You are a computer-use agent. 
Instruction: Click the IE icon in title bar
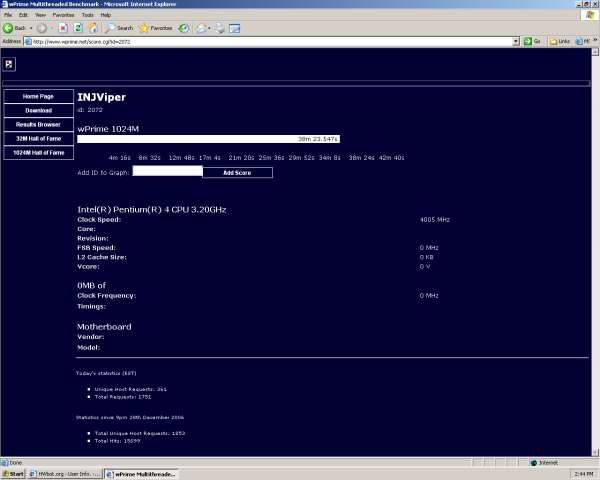4,4
